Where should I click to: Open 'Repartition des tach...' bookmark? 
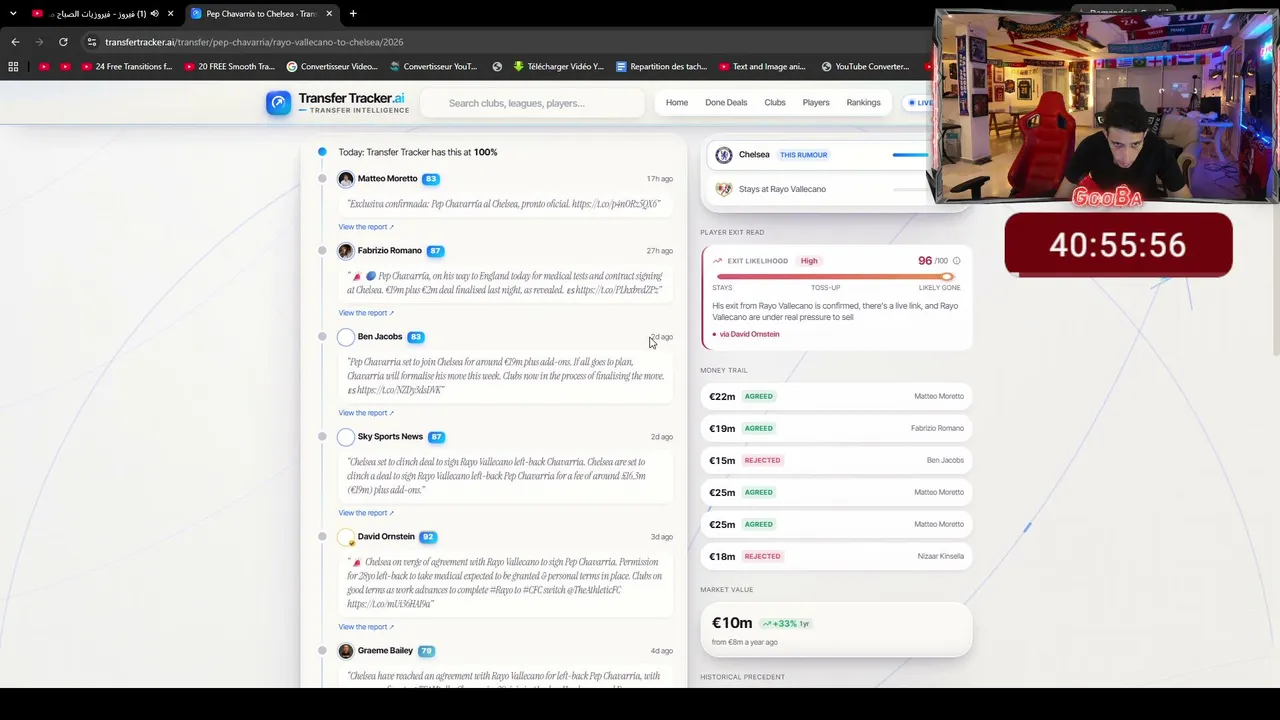pyautogui.click(x=662, y=67)
